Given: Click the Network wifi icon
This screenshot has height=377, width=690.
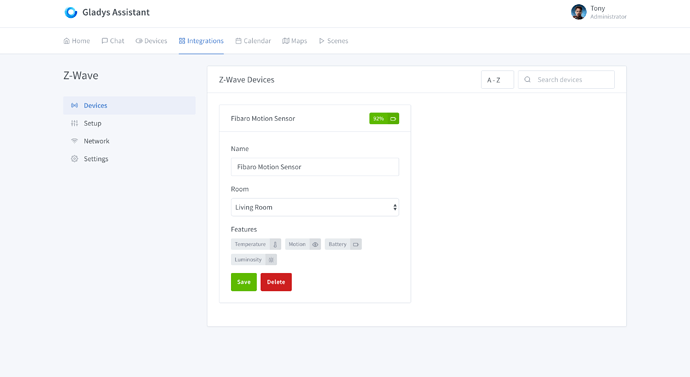Looking at the screenshot, I should click(x=74, y=141).
